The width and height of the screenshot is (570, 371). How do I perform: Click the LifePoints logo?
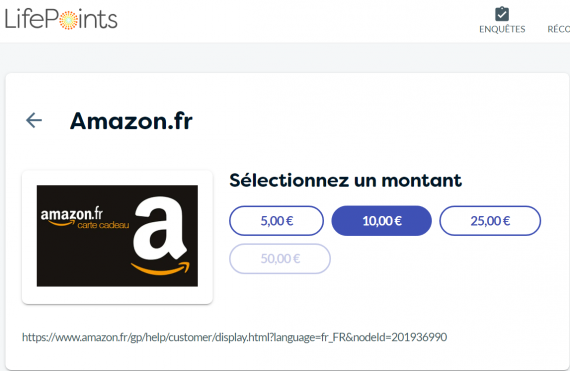61,19
